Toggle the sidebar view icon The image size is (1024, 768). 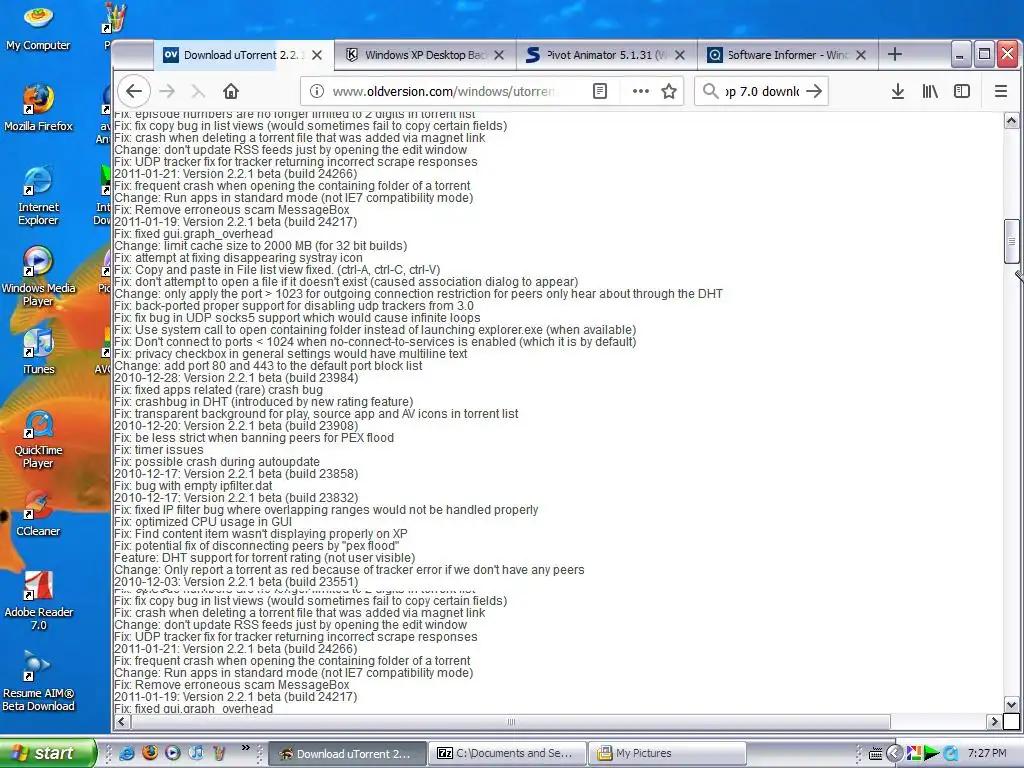962,91
